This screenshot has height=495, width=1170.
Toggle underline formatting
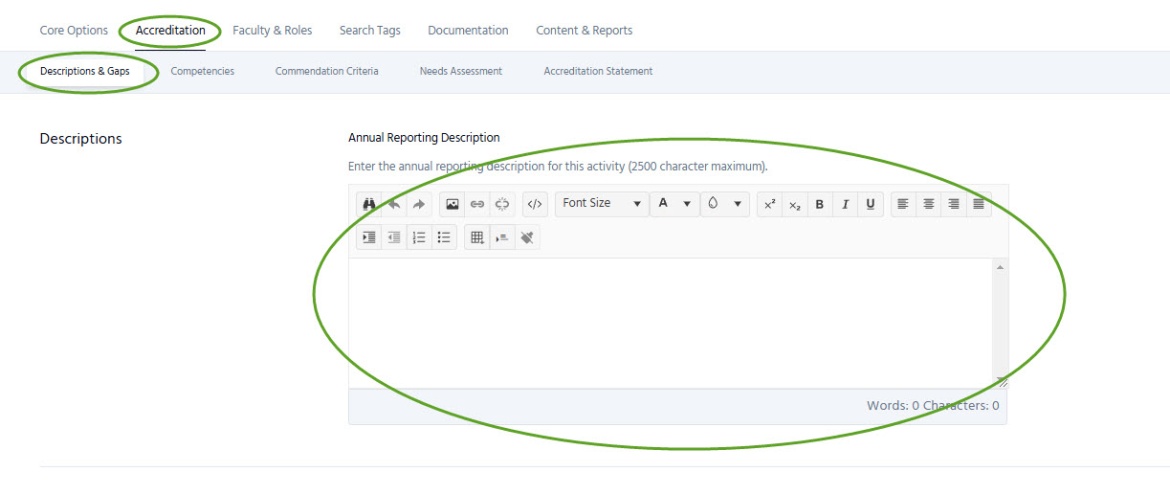pyautogui.click(x=870, y=204)
